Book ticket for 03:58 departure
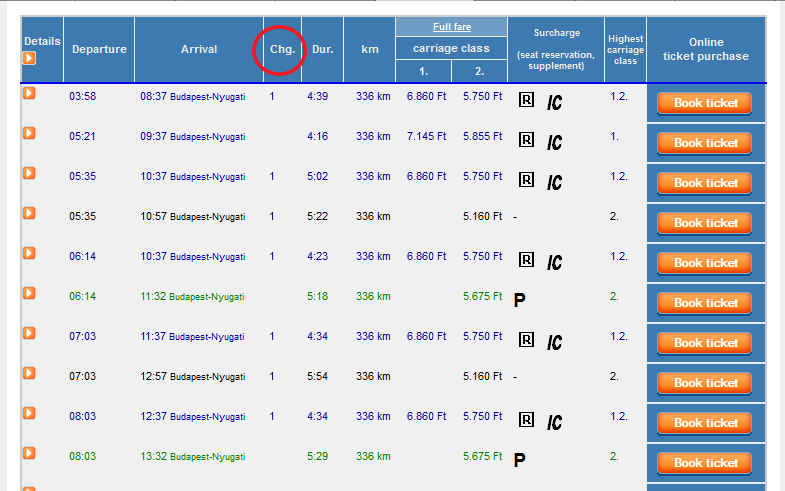The height and width of the screenshot is (491, 785). click(705, 103)
